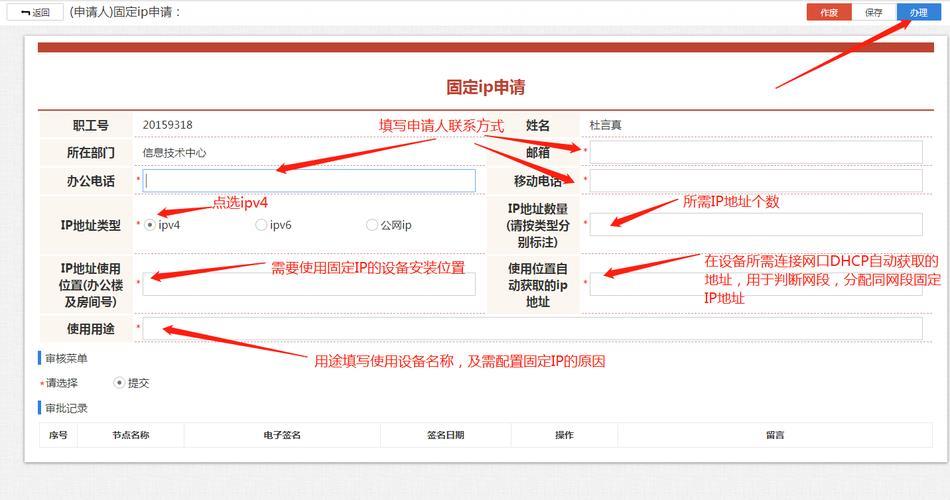Screen dimensions: 950x500
Task: Click the 操作 column header
Action: click(564, 435)
